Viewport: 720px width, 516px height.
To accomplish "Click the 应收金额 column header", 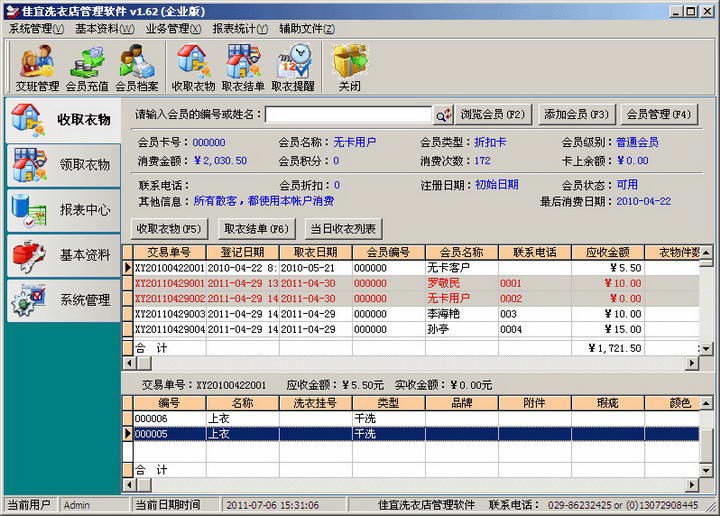I will [x=608, y=252].
